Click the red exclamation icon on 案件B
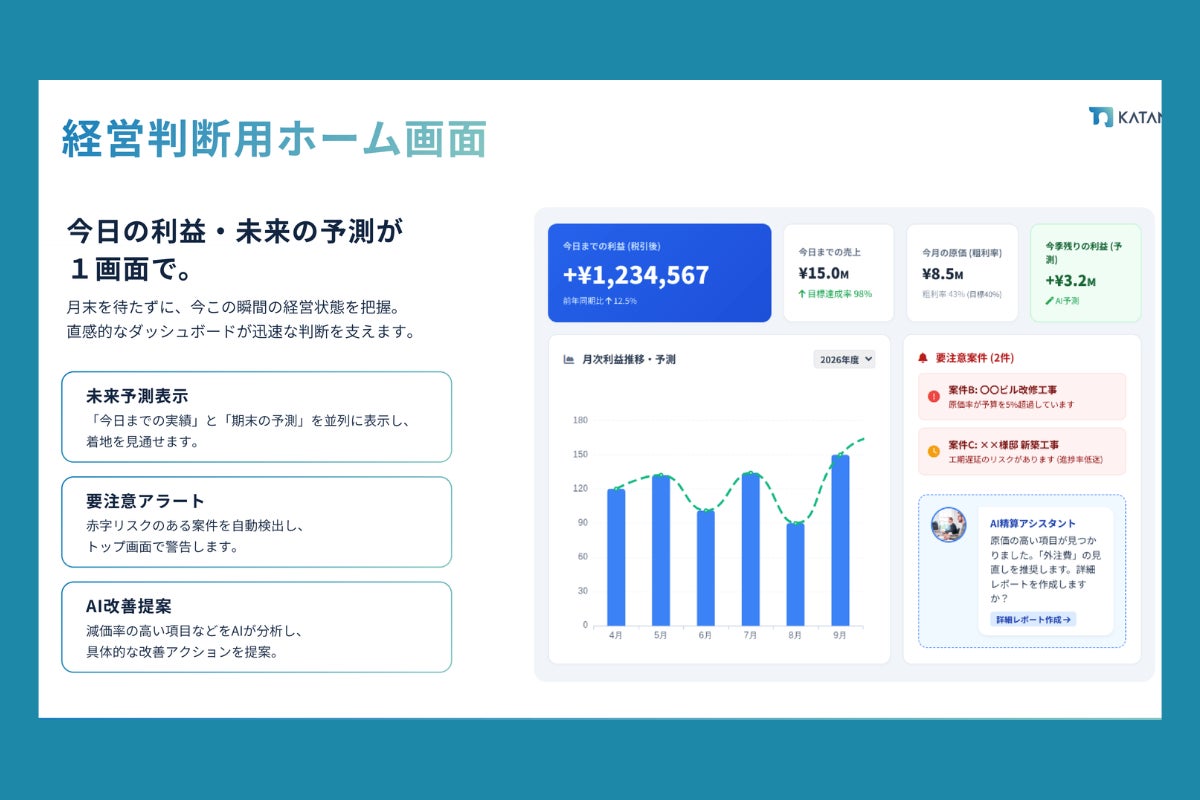 click(933, 397)
